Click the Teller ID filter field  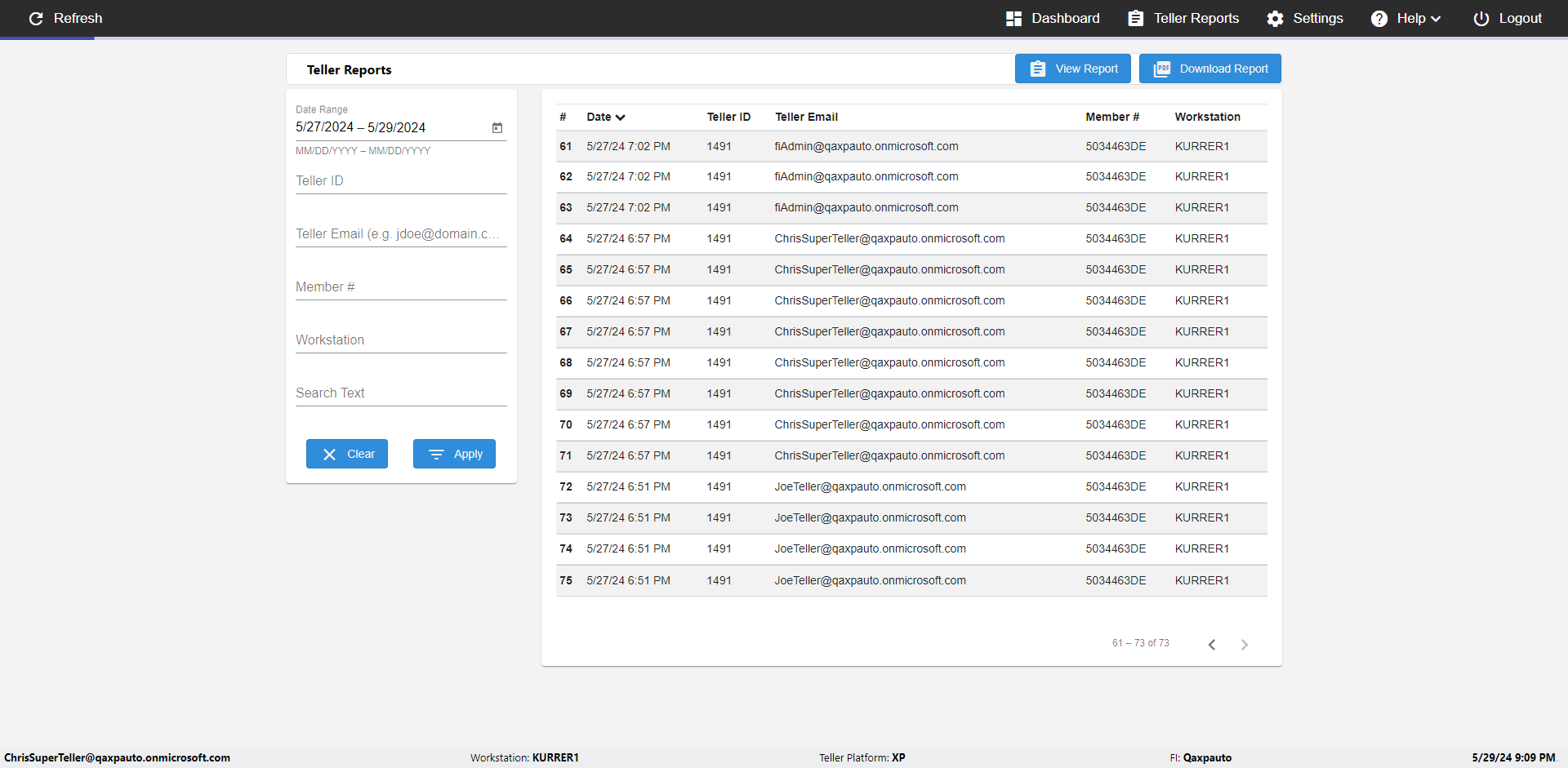(401, 180)
